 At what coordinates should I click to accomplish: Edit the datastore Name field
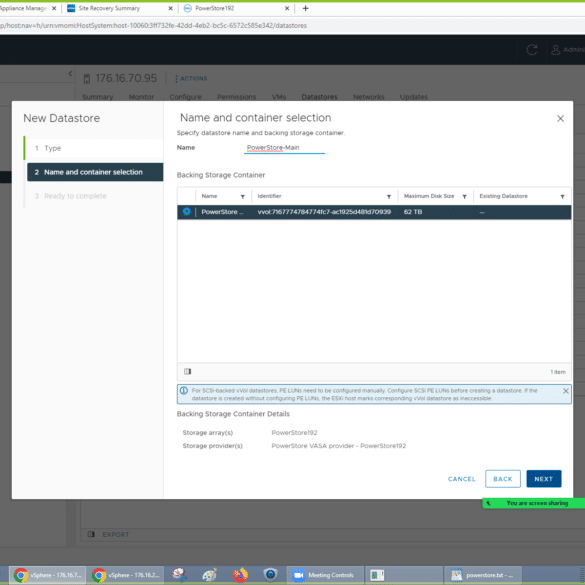coord(284,148)
